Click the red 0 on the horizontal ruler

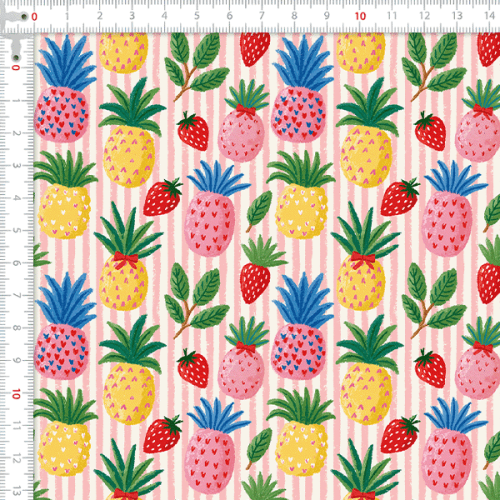[34, 17]
